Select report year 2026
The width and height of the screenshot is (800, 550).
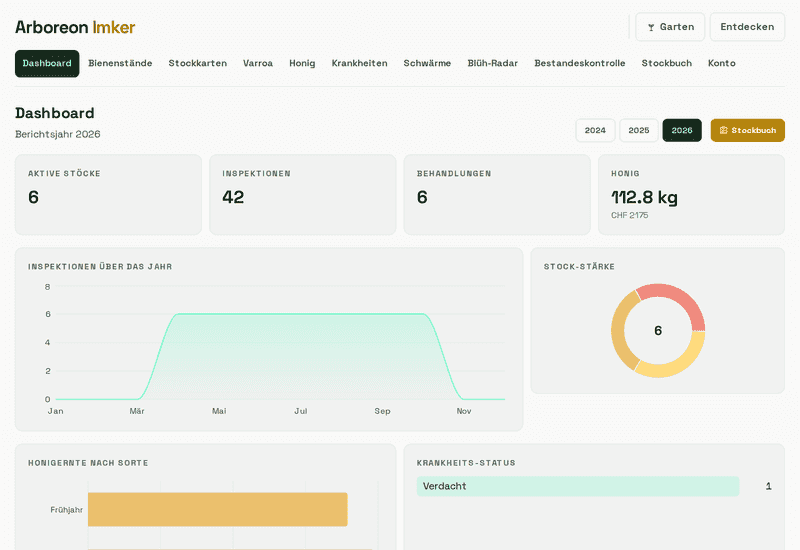pos(682,131)
